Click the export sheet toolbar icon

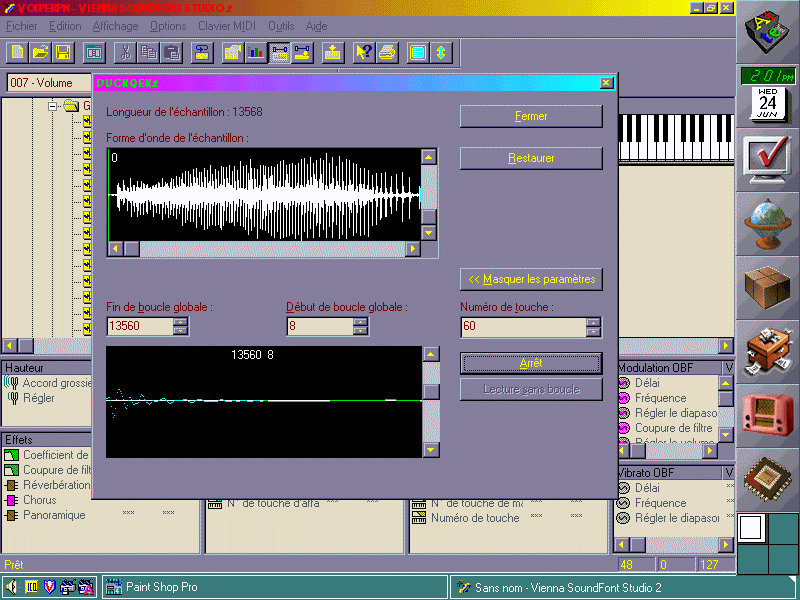[x=233, y=52]
